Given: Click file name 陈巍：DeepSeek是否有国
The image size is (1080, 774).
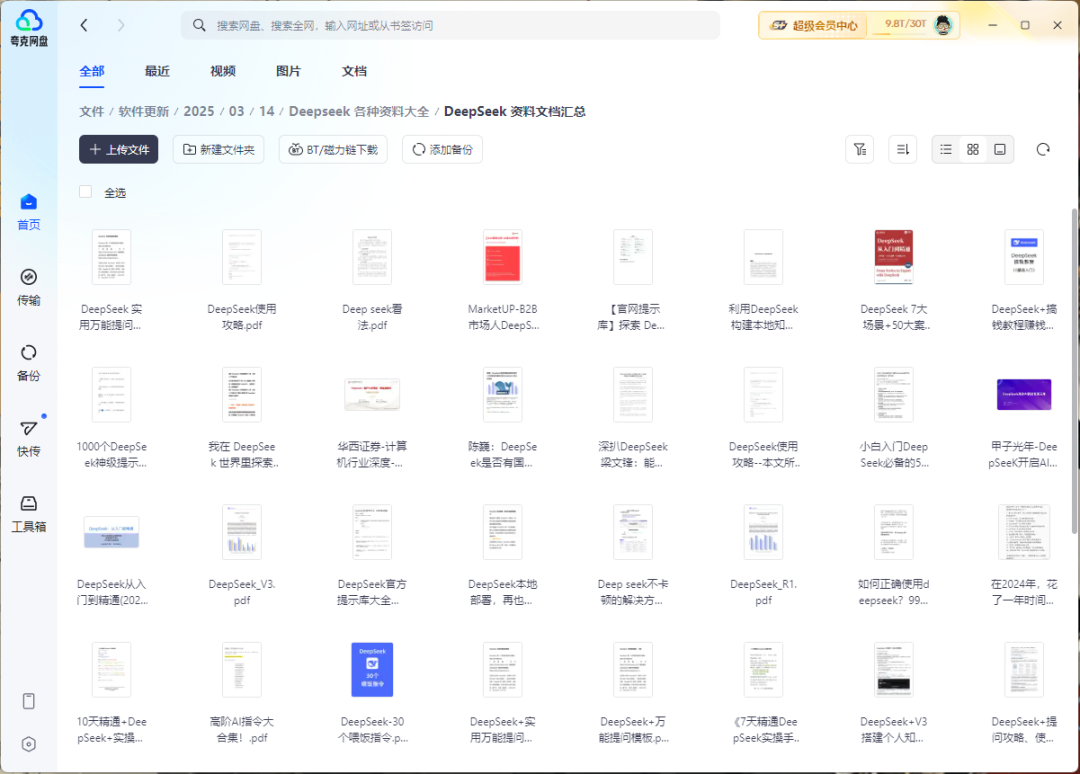Looking at the screenshot, I should [x=502, y=454].
